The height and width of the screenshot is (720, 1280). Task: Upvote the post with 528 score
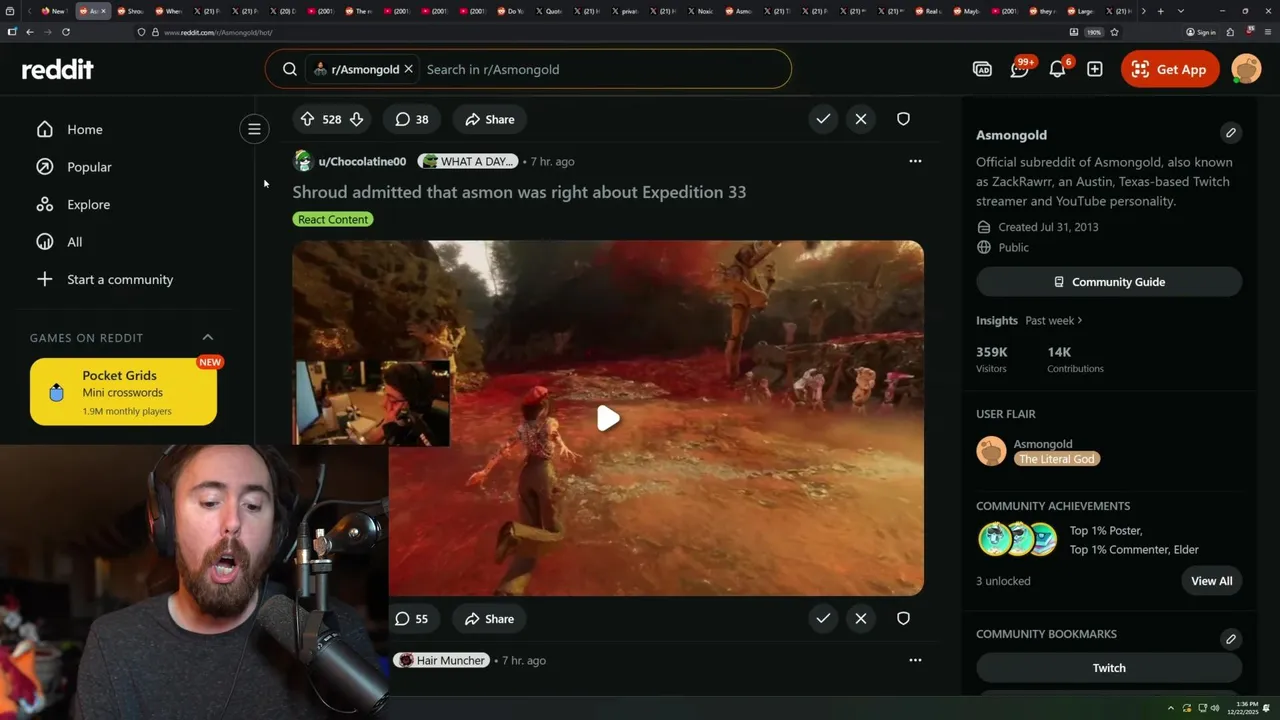(x=307, y=119)
